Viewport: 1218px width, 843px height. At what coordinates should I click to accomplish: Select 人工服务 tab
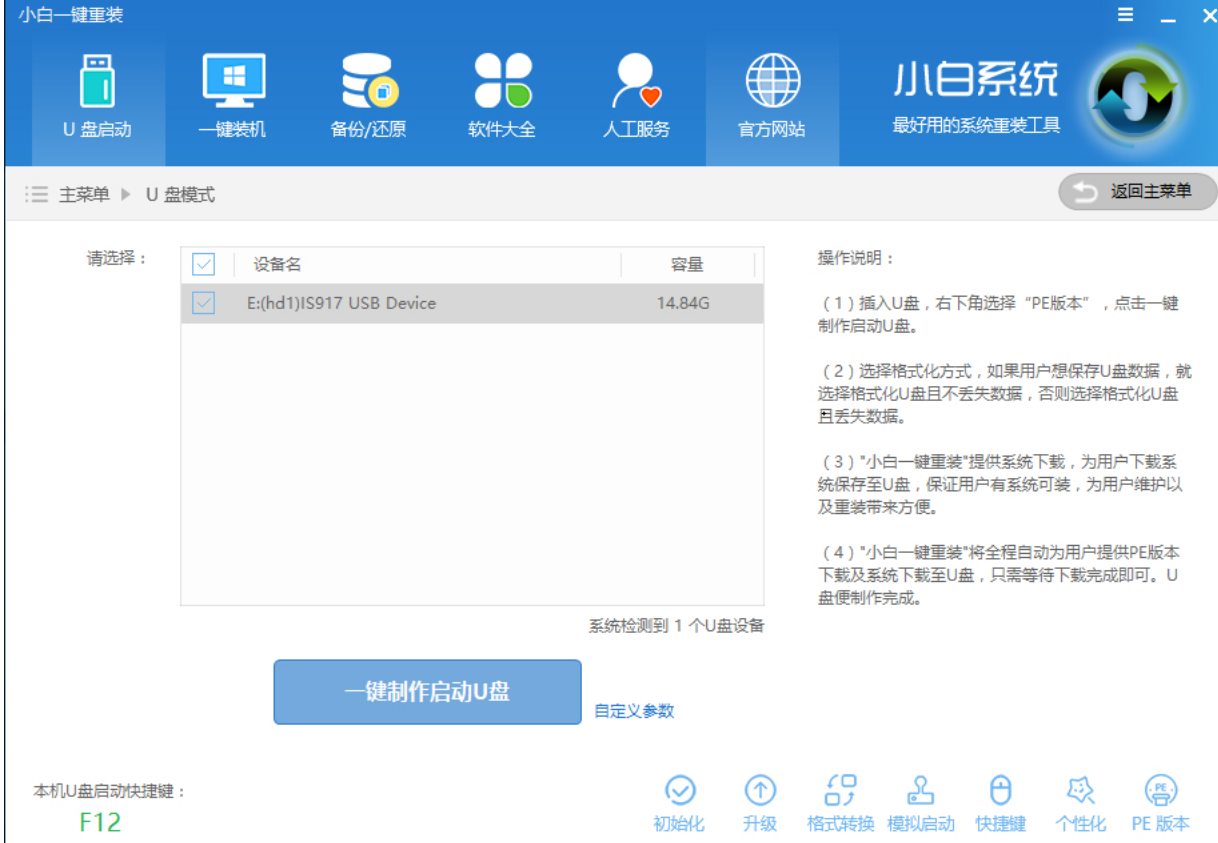(x=637, y=98)
